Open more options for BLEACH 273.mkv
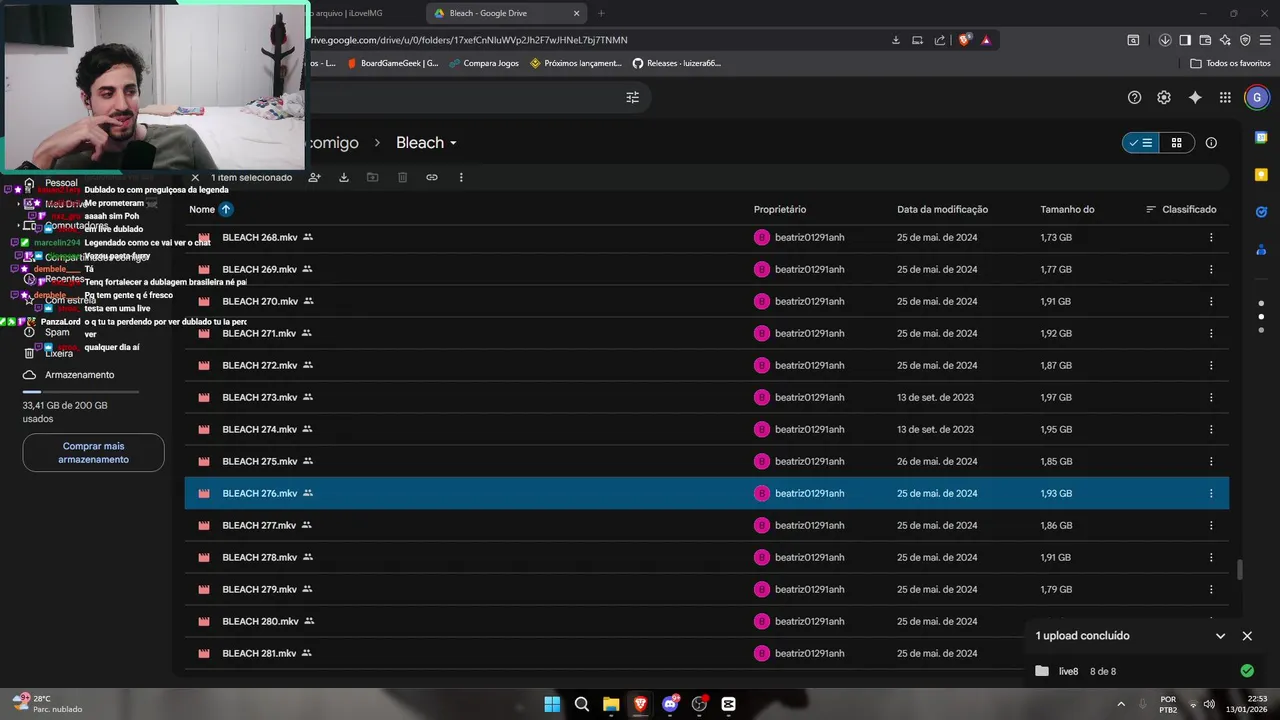1280x720 pixels. tap(1211, 397)
